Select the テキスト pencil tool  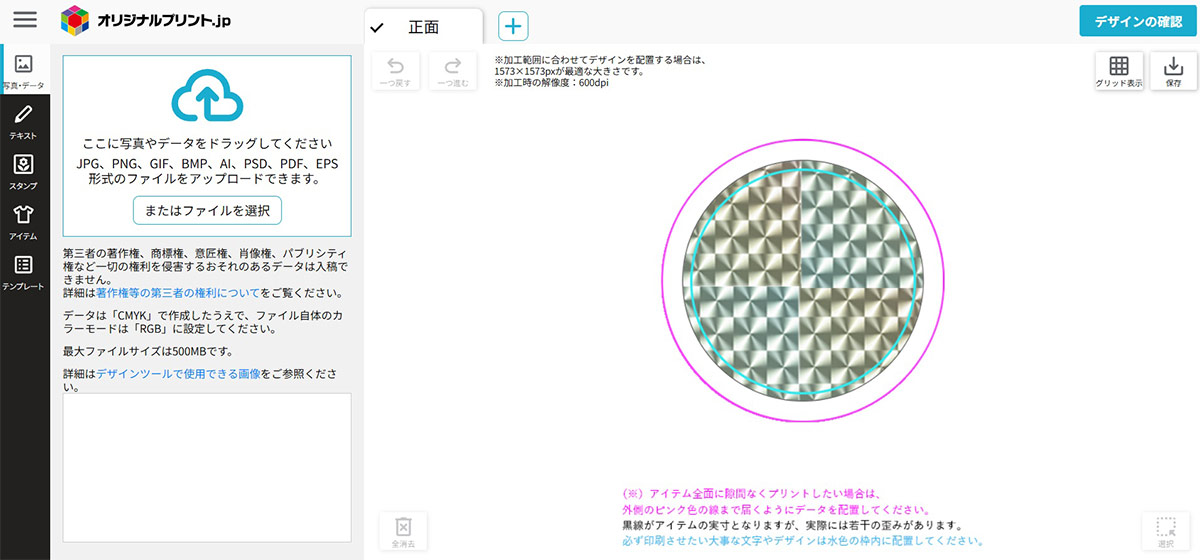[x=24, y=120]
